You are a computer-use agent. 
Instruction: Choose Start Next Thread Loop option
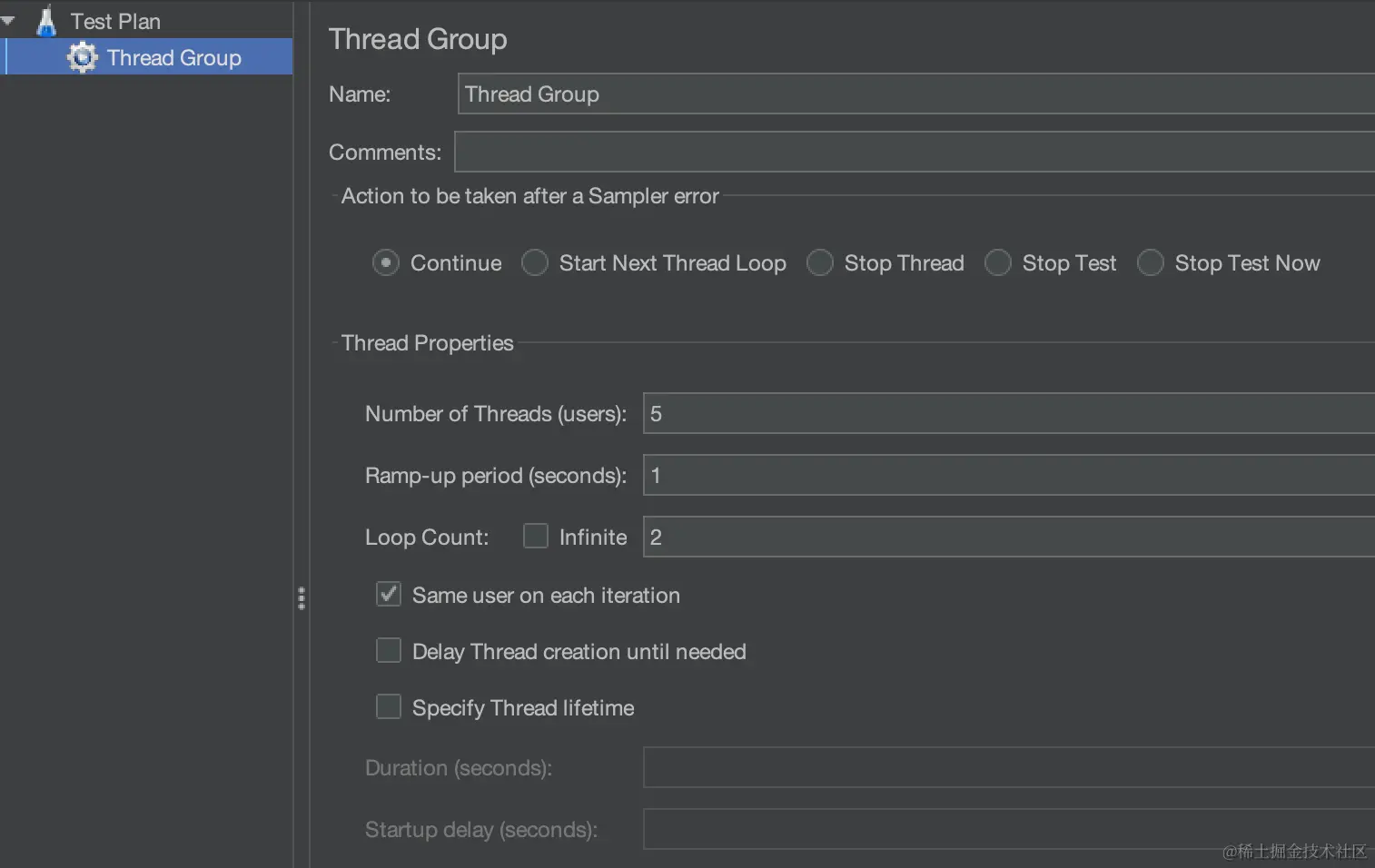[x=534, y=262]
